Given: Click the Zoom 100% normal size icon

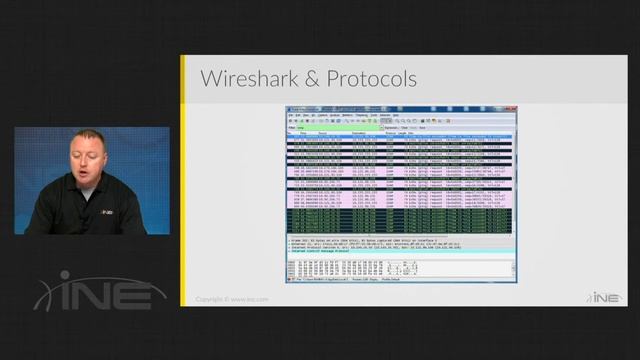Looking at the screenshot, I should [x=409, y=121].
